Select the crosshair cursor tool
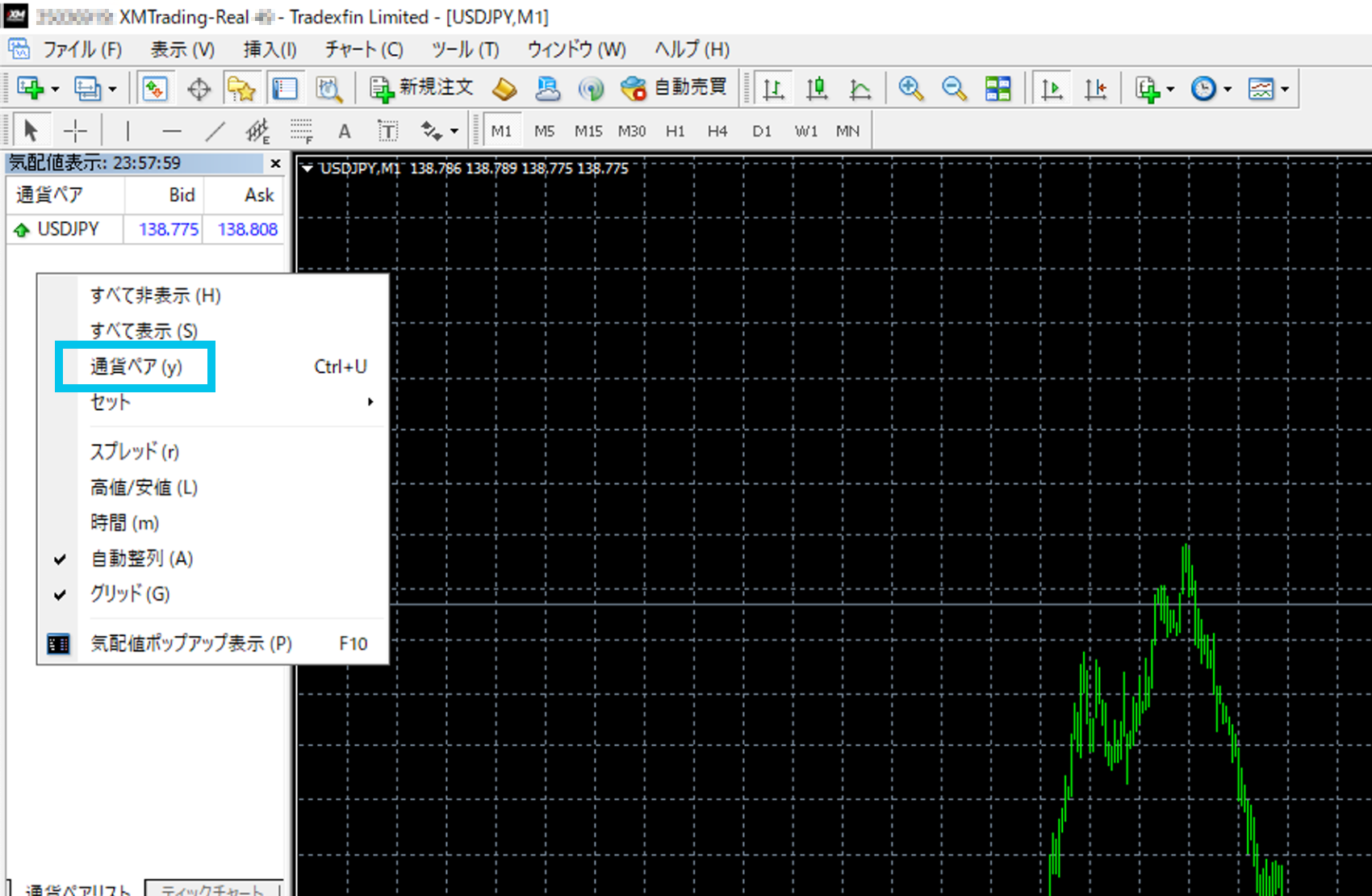Image resolution: width=1372 pixels, height=896 pixels. click(75, 131)
